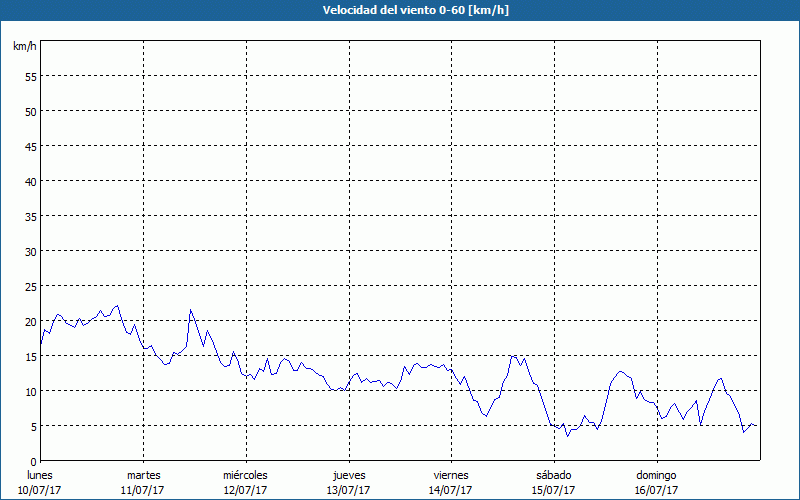
Task: Click the chart title 'Velocidad del viento 0-60'
Action: 399,10
